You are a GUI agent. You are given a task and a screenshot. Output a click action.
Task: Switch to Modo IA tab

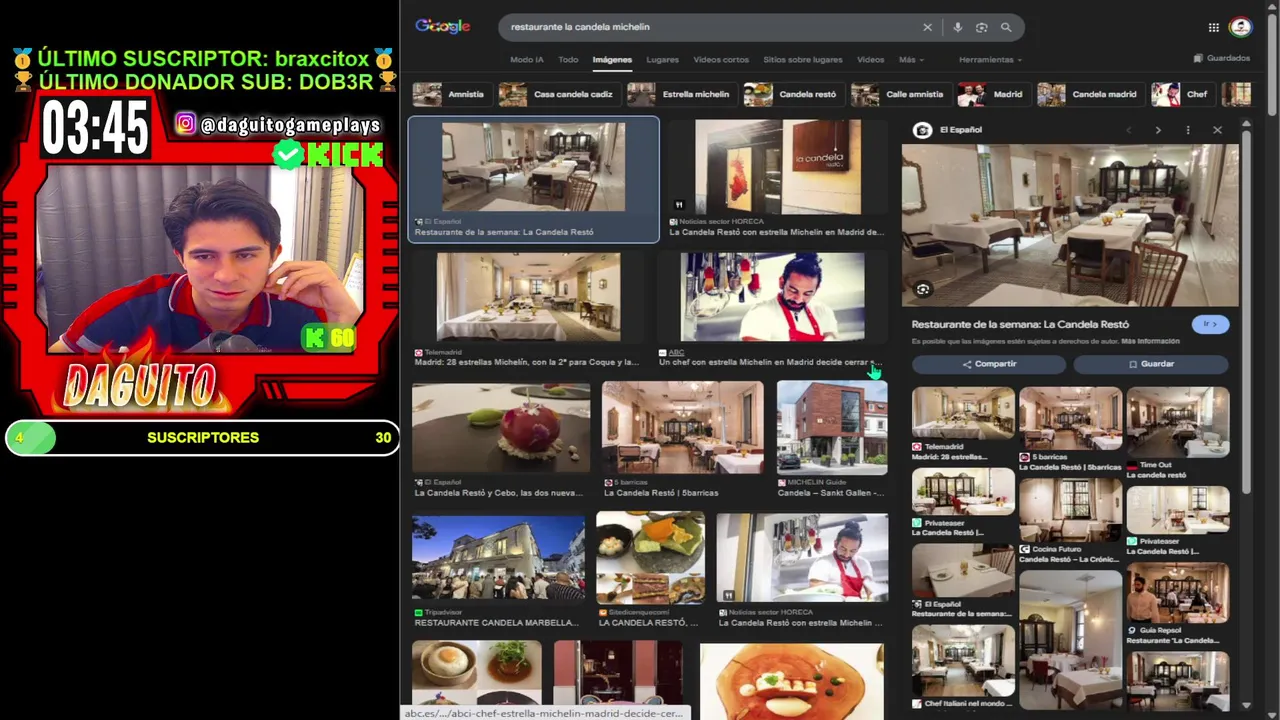(527, 60)
